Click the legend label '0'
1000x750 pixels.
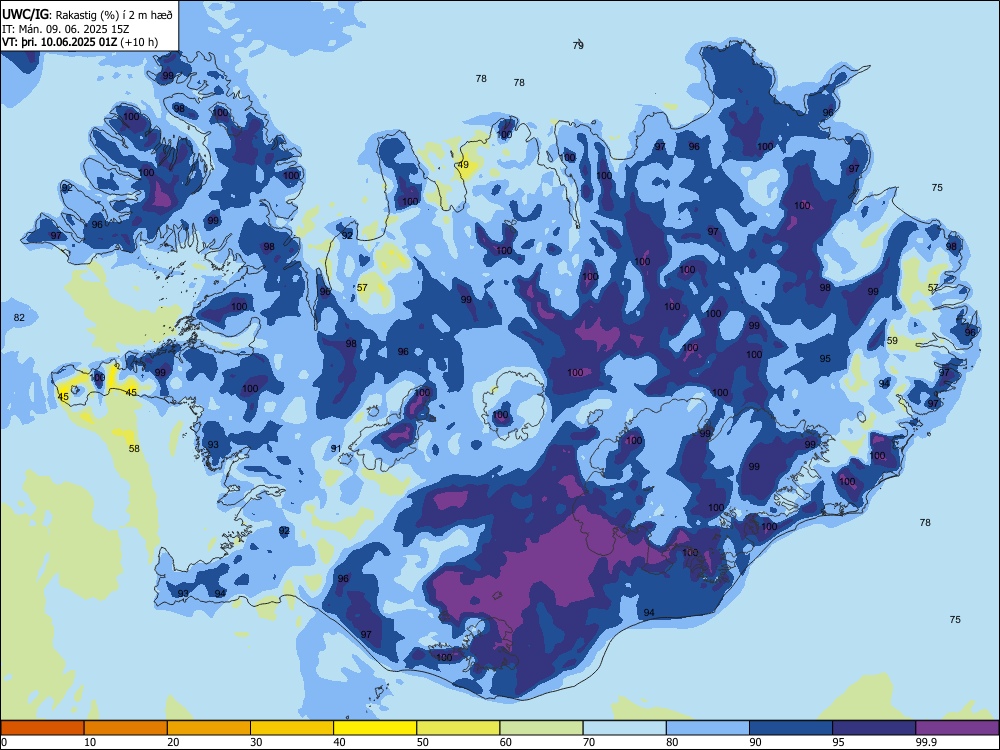[4, 742]
